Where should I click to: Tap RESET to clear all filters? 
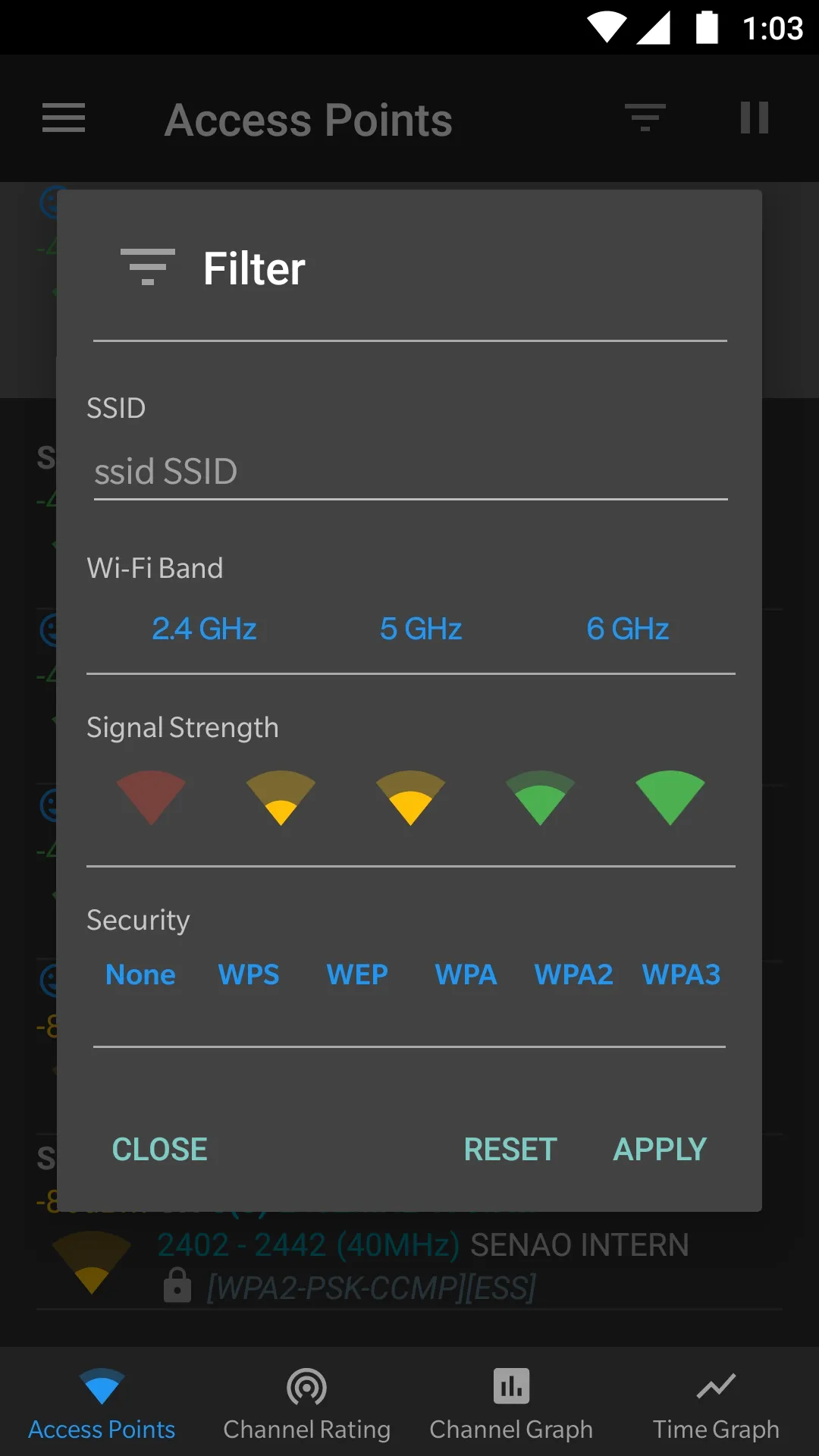pos(510,1149)
